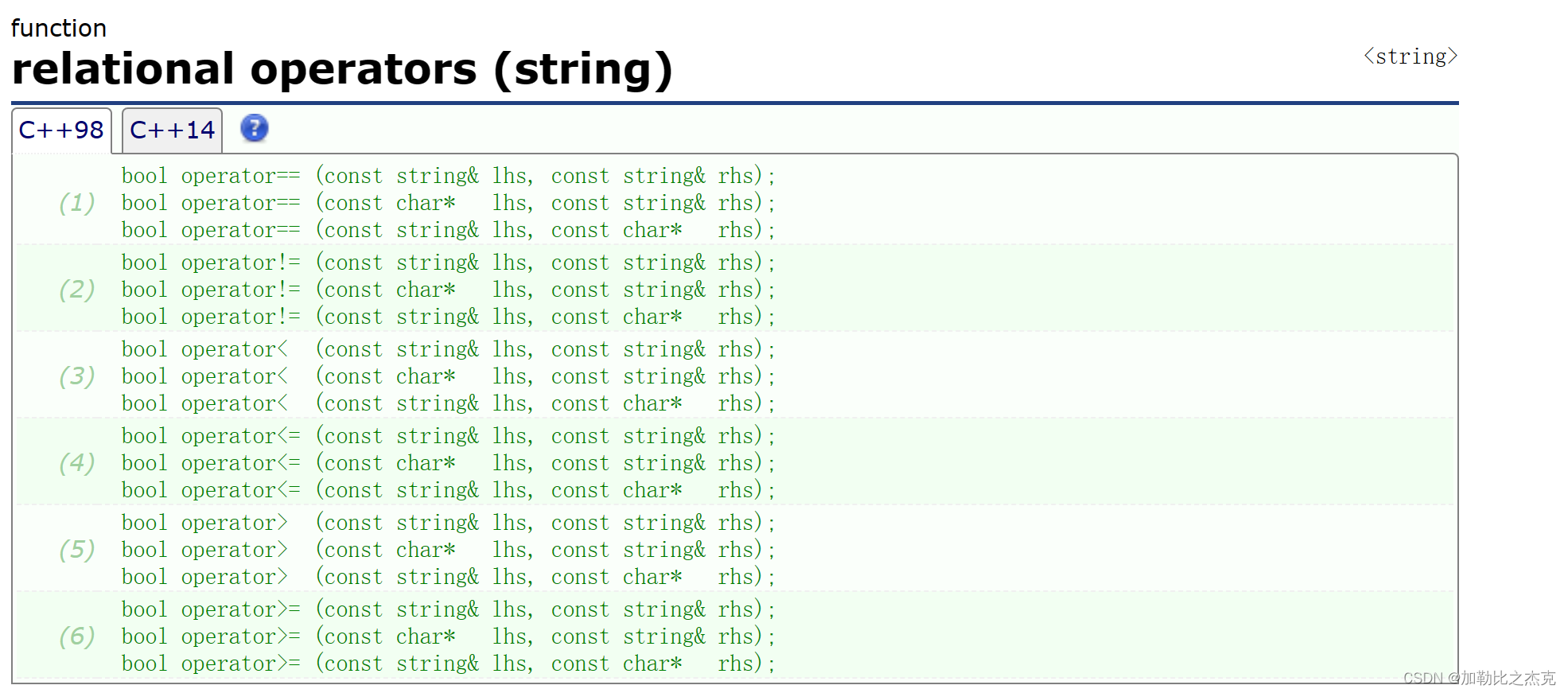Click operator== with const char* lhs

tap(449, 203)
